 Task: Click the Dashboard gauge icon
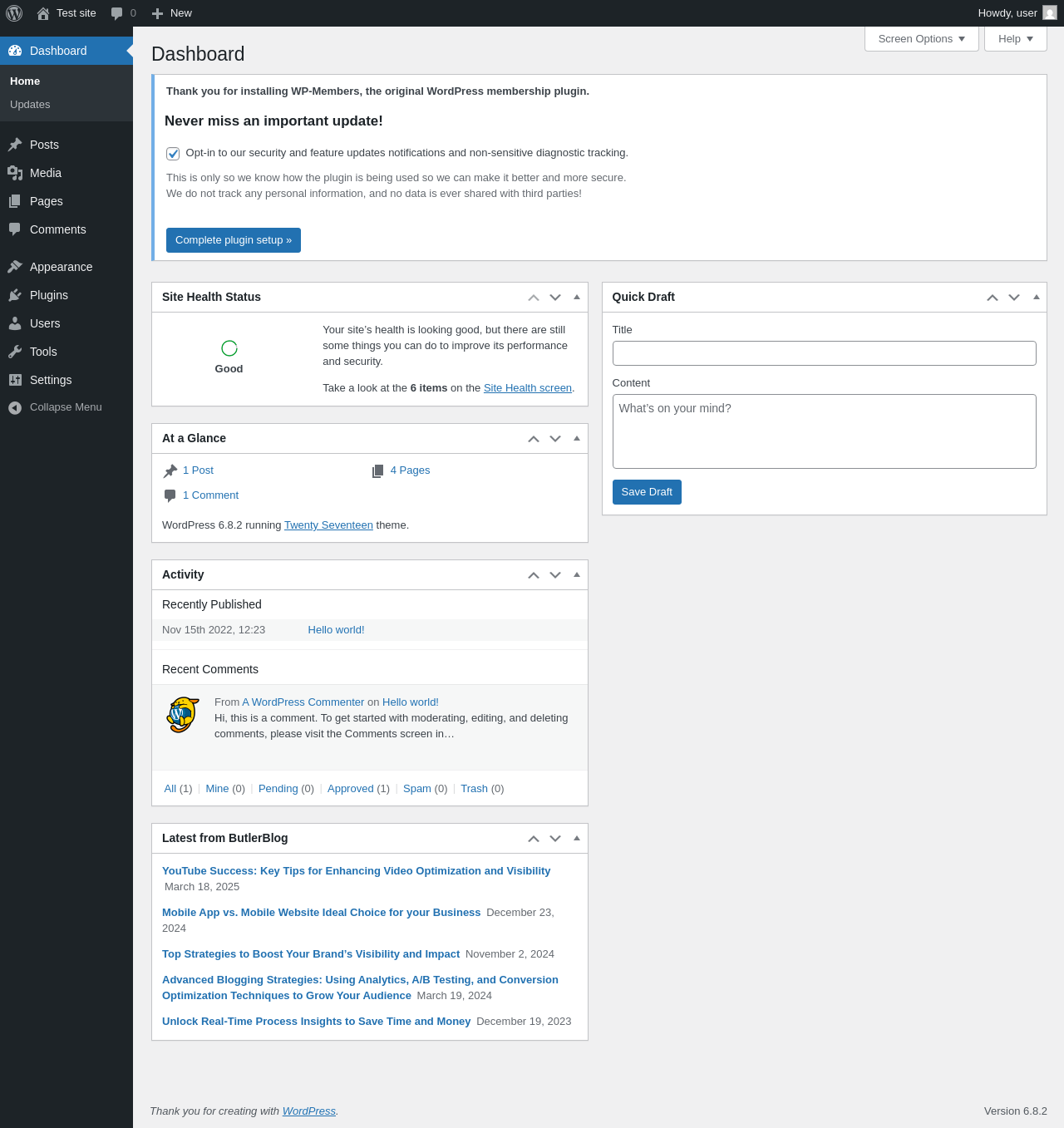tap(15, 51)
